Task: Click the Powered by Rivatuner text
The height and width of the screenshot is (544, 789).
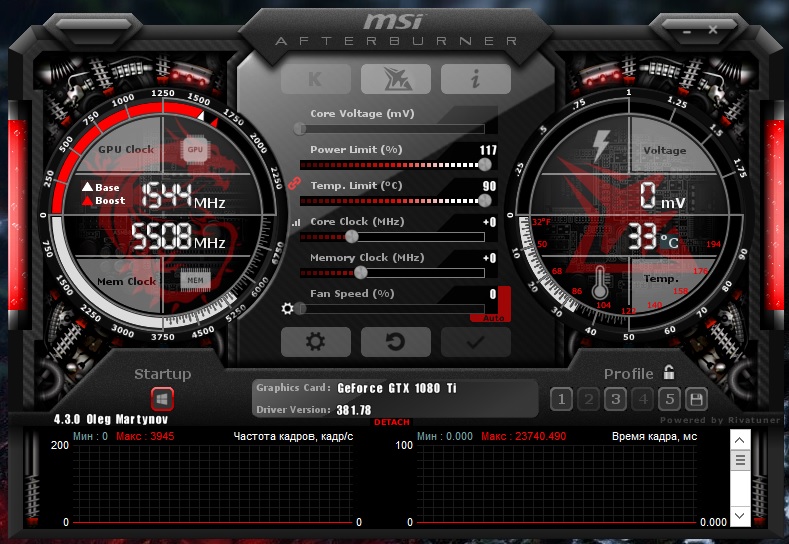Action: [x=720, y=420]
